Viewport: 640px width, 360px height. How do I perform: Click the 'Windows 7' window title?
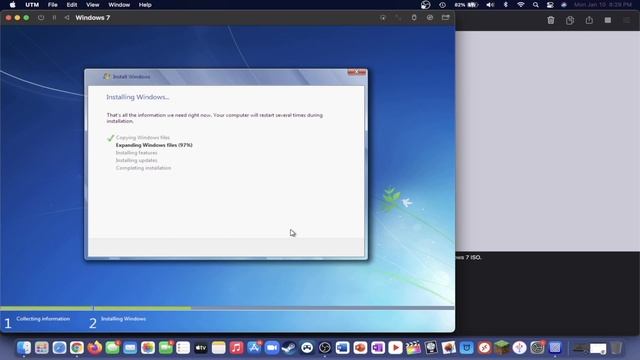(93, 18)
